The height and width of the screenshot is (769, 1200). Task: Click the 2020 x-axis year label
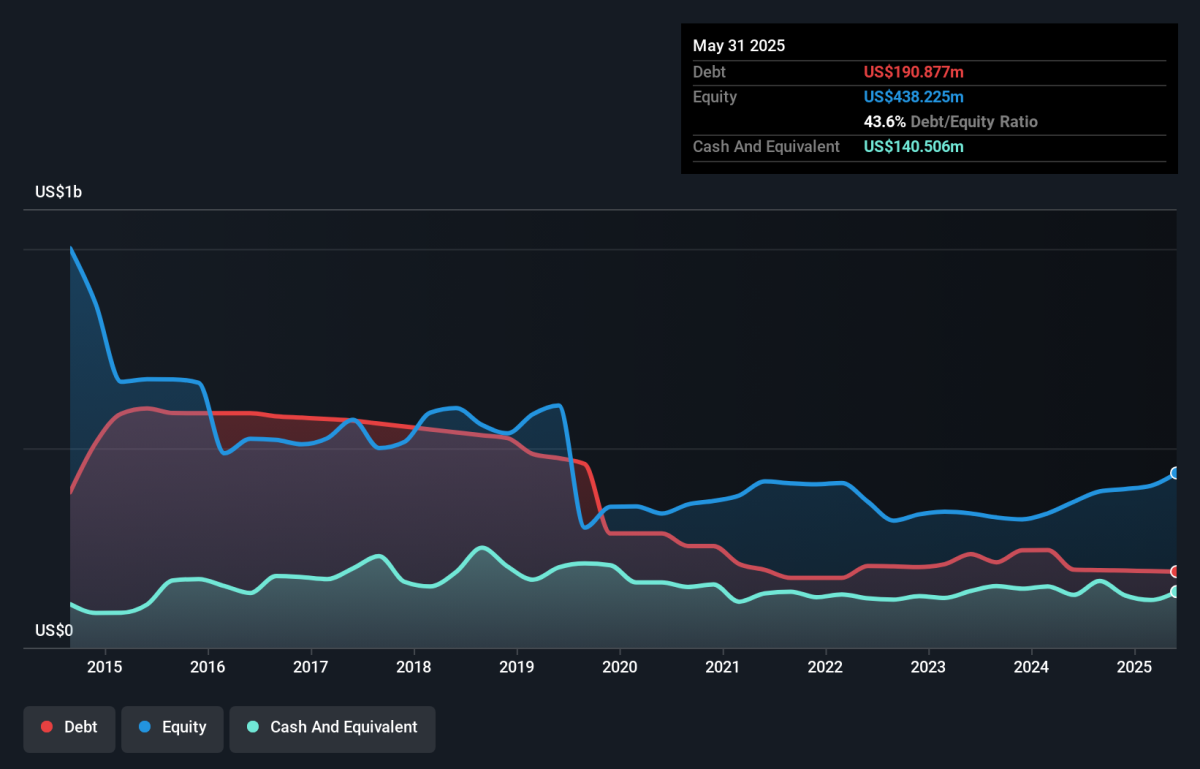[x=620, y=667]
